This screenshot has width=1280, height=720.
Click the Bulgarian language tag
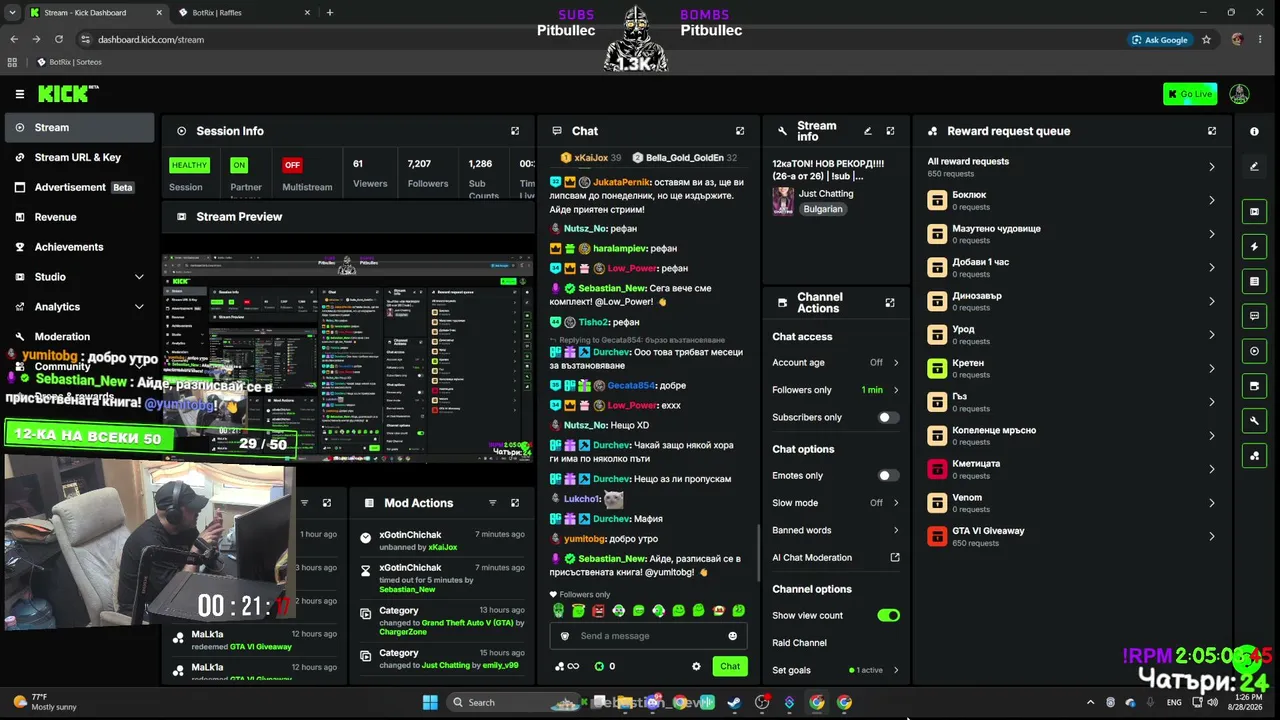tap(823, 209)
